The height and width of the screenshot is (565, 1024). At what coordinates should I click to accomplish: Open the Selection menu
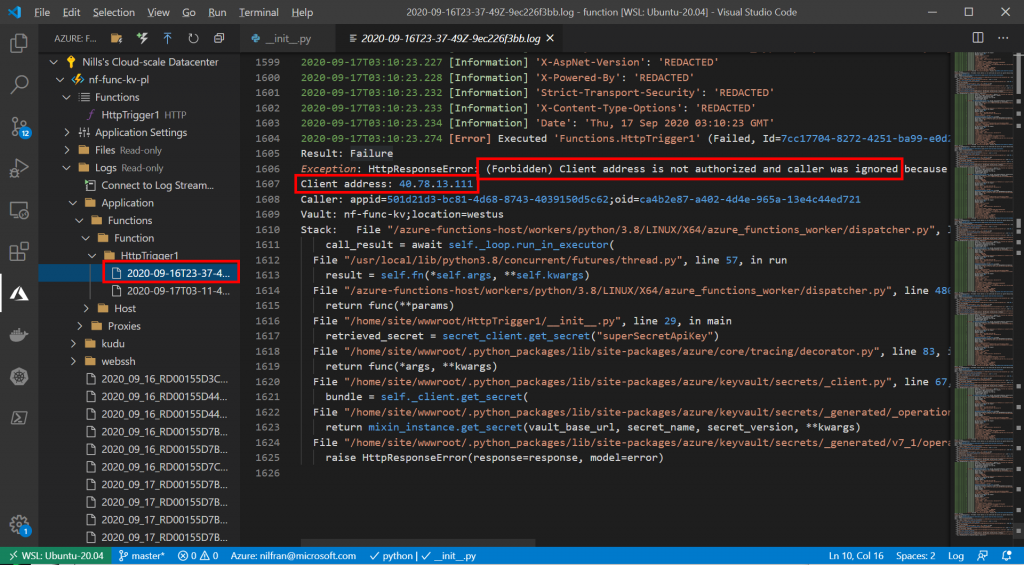(x=114, y=12)
